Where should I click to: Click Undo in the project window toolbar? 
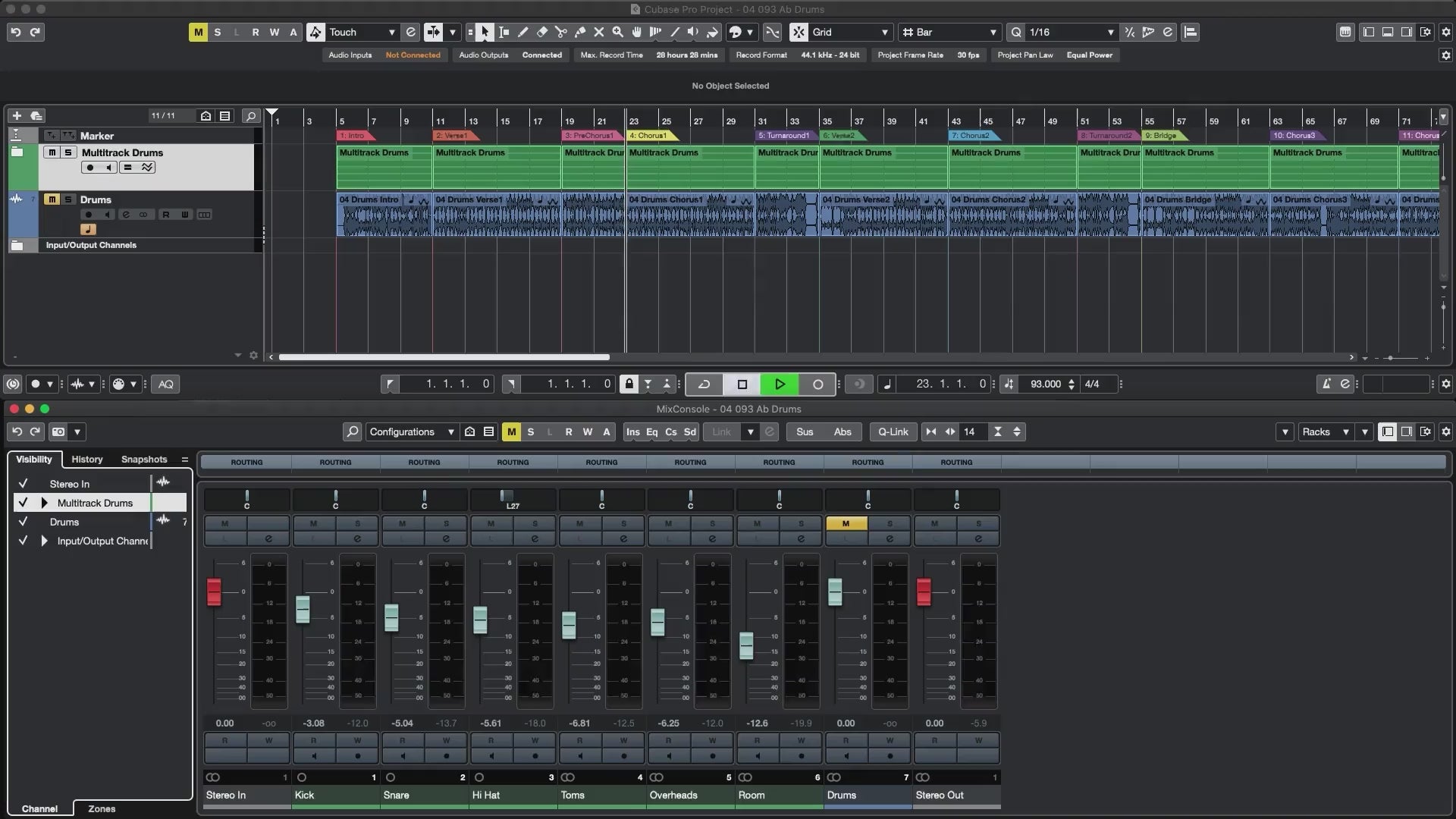[x=15, y=32]
